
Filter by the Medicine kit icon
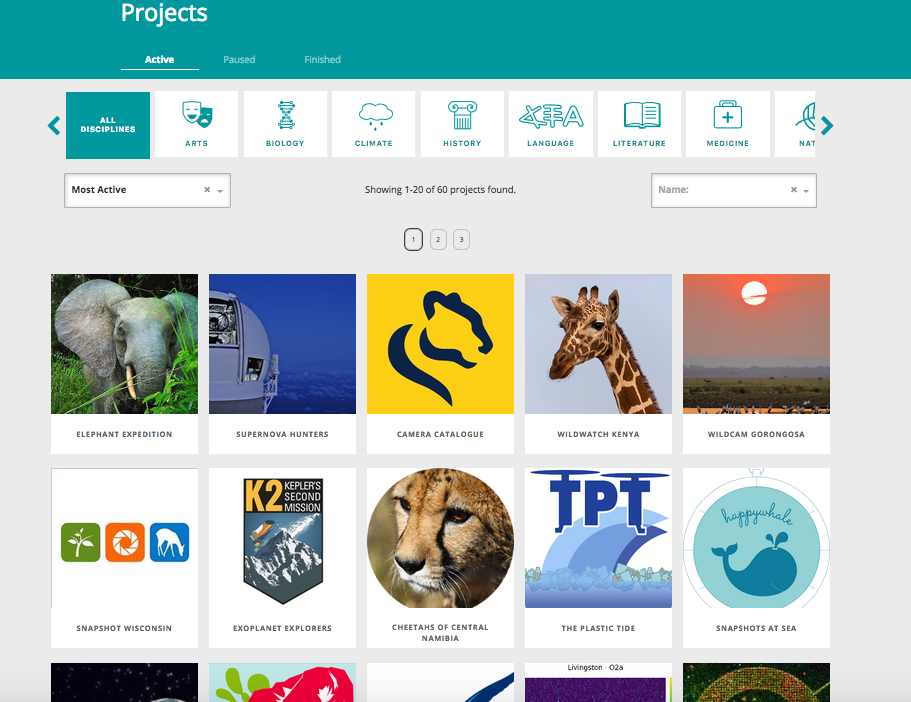pos(727,114)
